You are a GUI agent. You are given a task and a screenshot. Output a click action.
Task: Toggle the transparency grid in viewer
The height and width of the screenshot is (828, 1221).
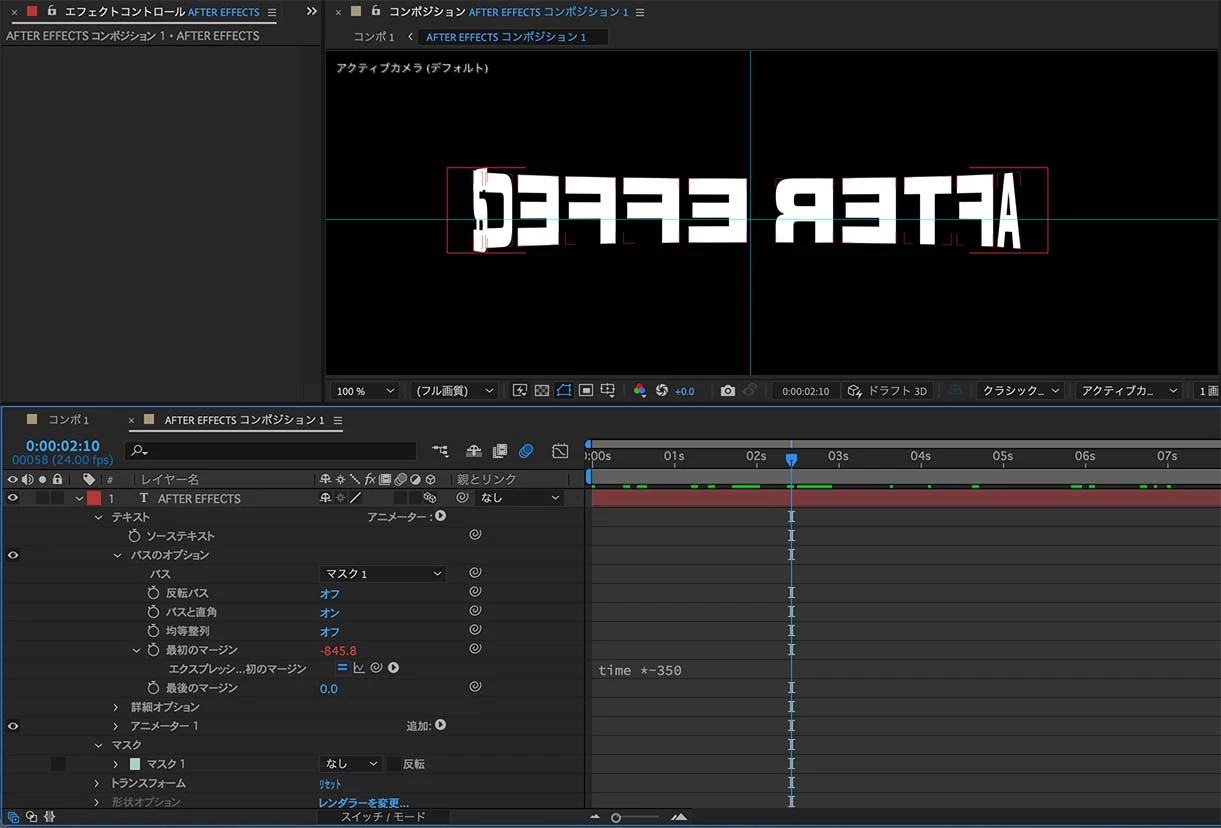541,391
